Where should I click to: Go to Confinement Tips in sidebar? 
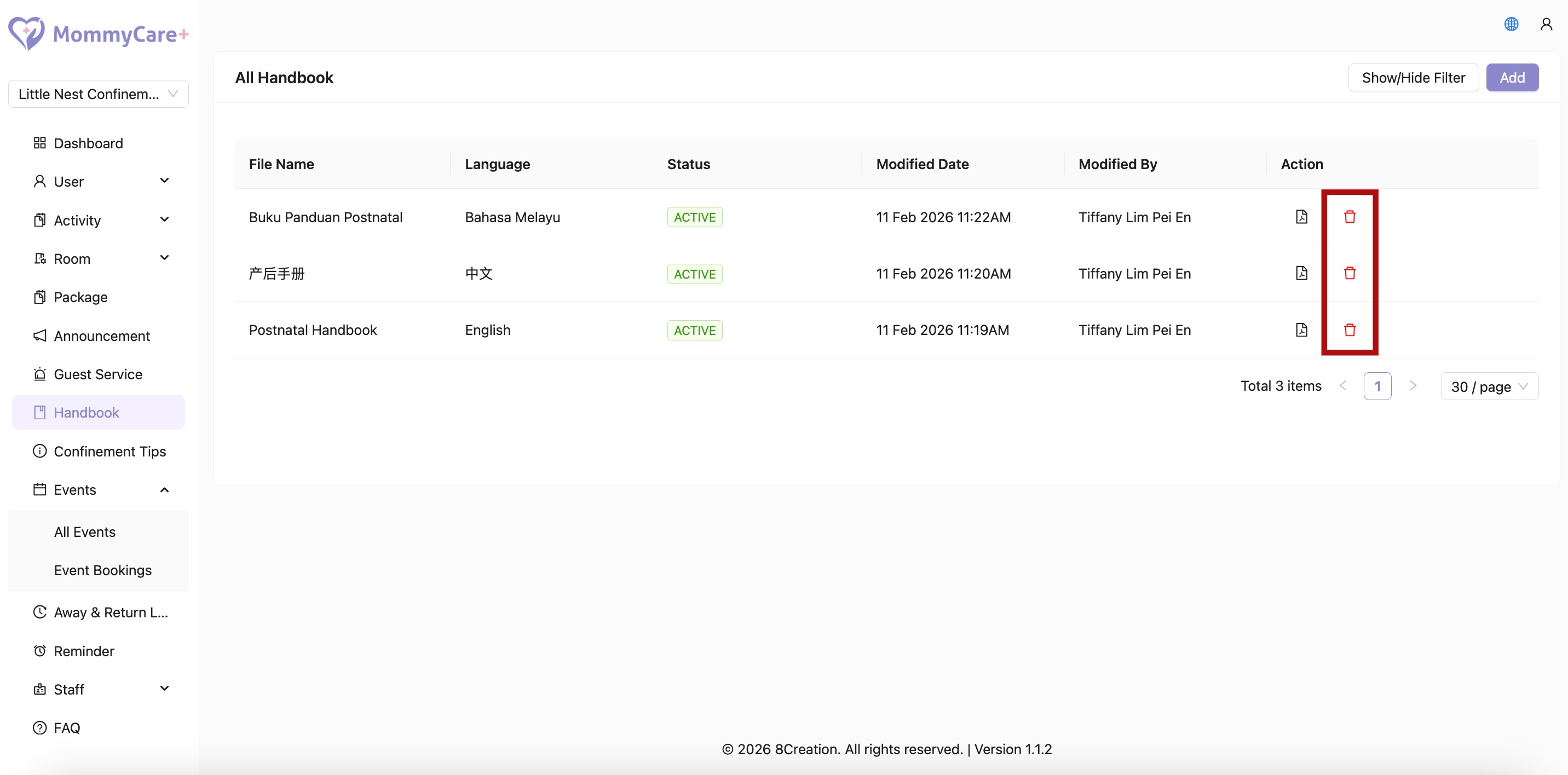pos(109,452)
